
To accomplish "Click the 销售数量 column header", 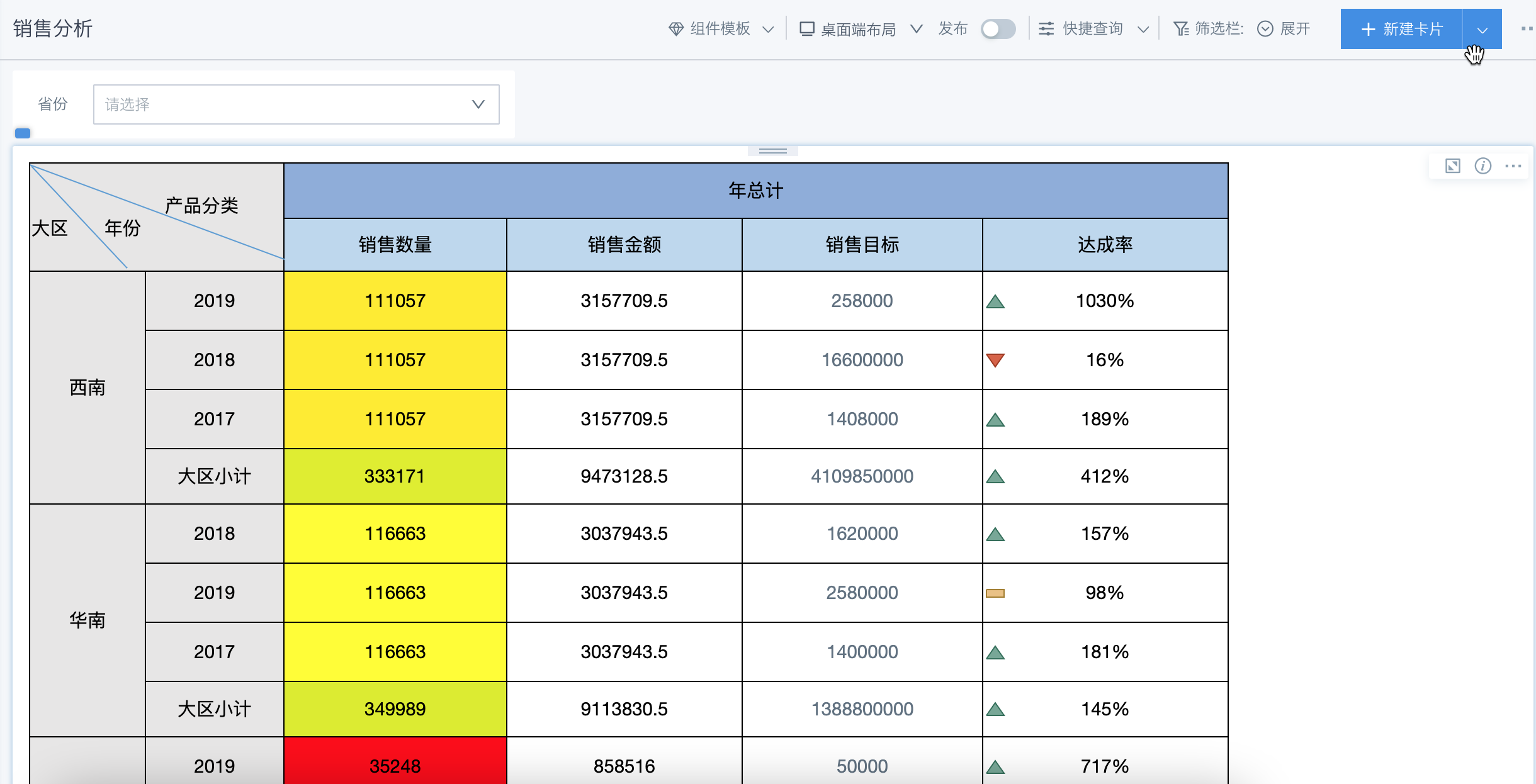I will (x=395, y=245).
